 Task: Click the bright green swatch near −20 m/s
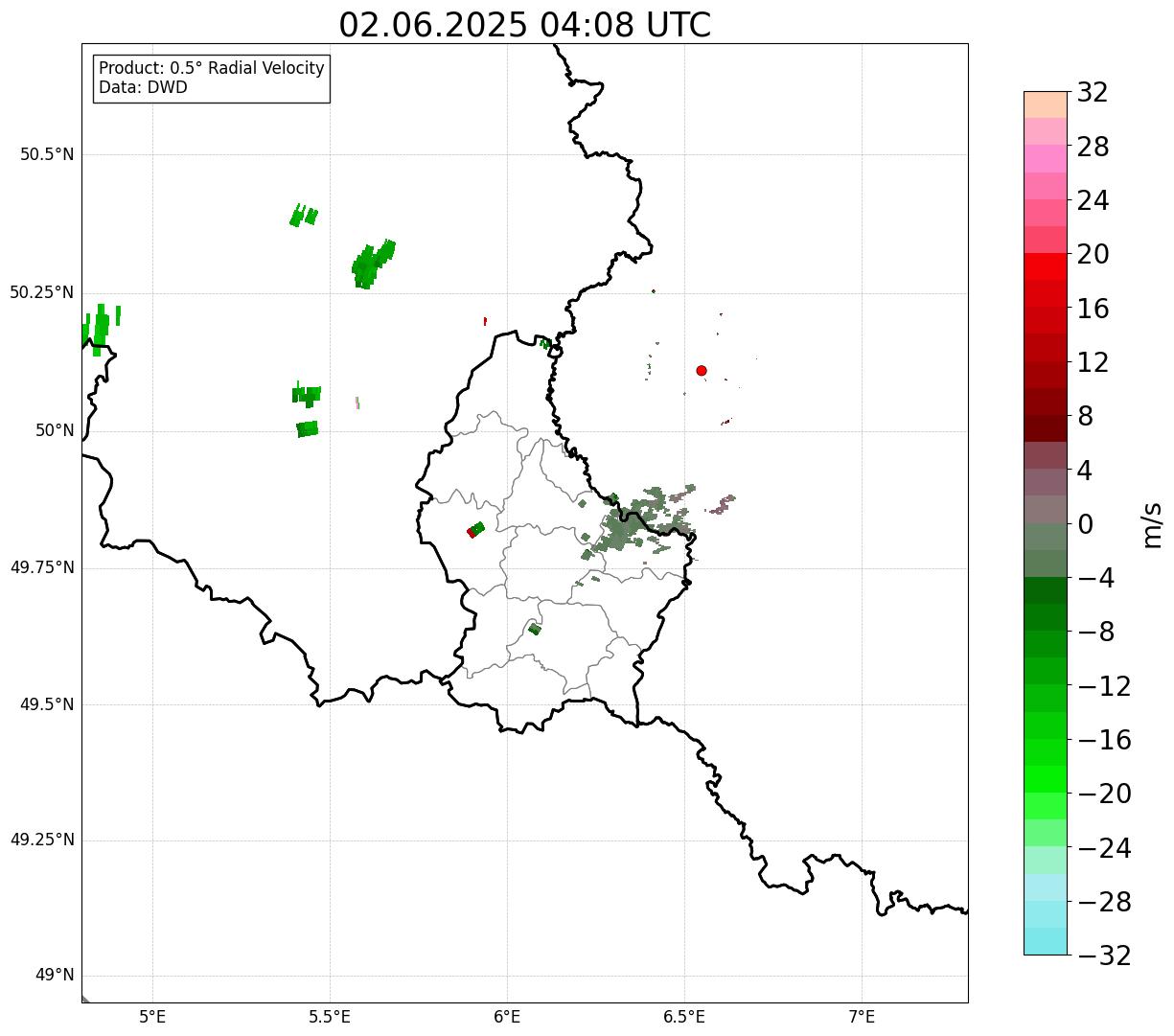[1046, 779]
